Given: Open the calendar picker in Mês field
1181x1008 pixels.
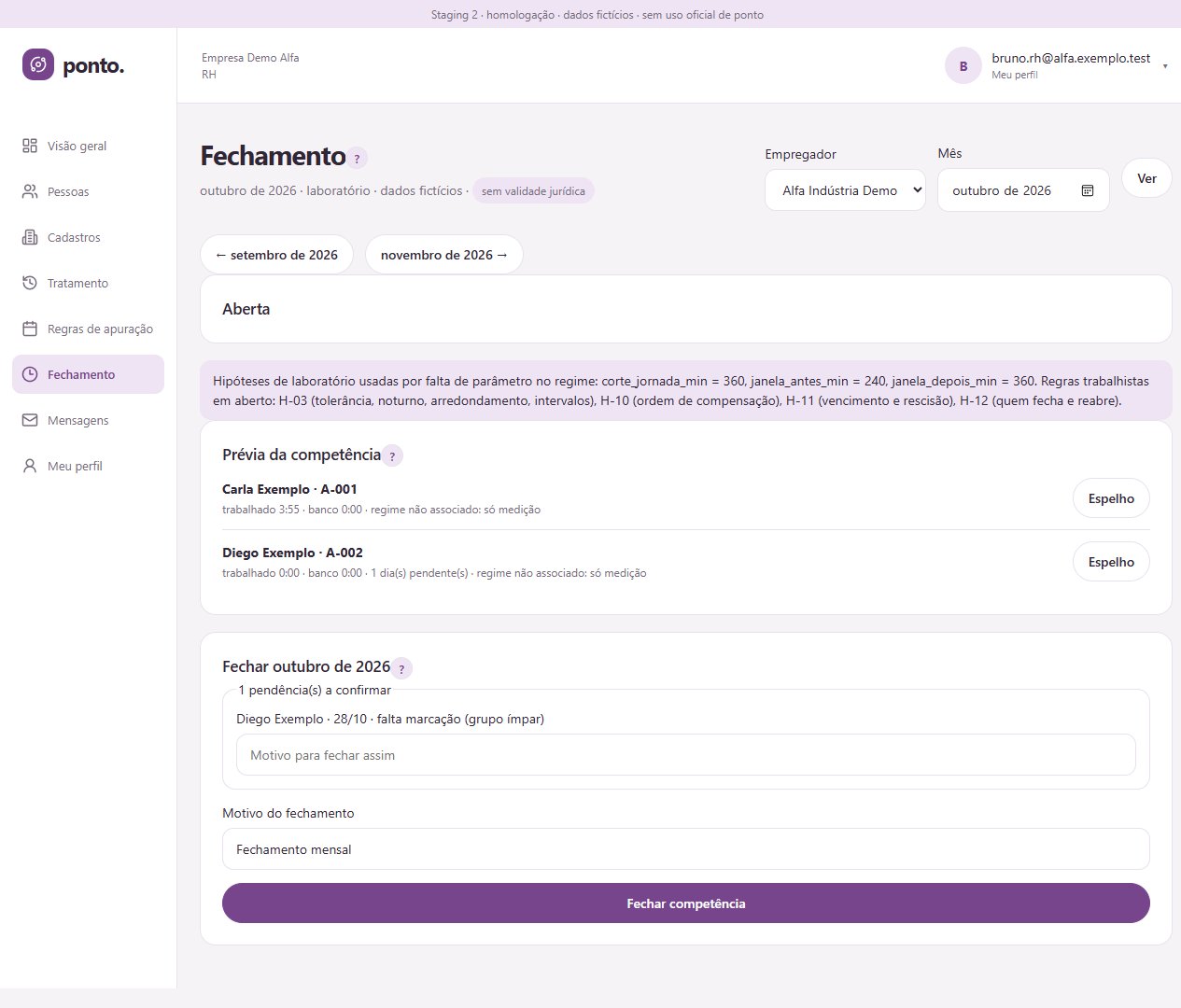Looking at the screenshot, I should click(1088, 190).
